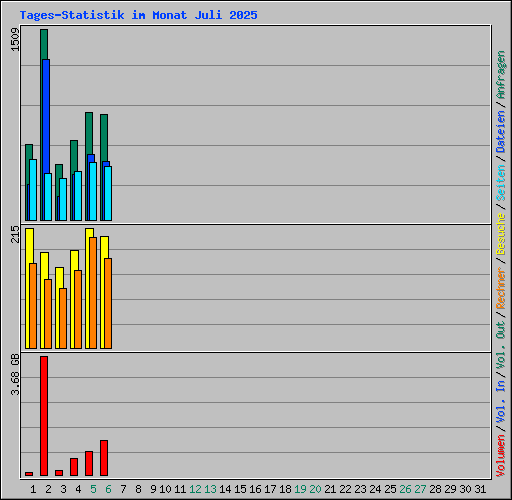
Task: Click the green weekend day 12 label
Action: point(195,489)
